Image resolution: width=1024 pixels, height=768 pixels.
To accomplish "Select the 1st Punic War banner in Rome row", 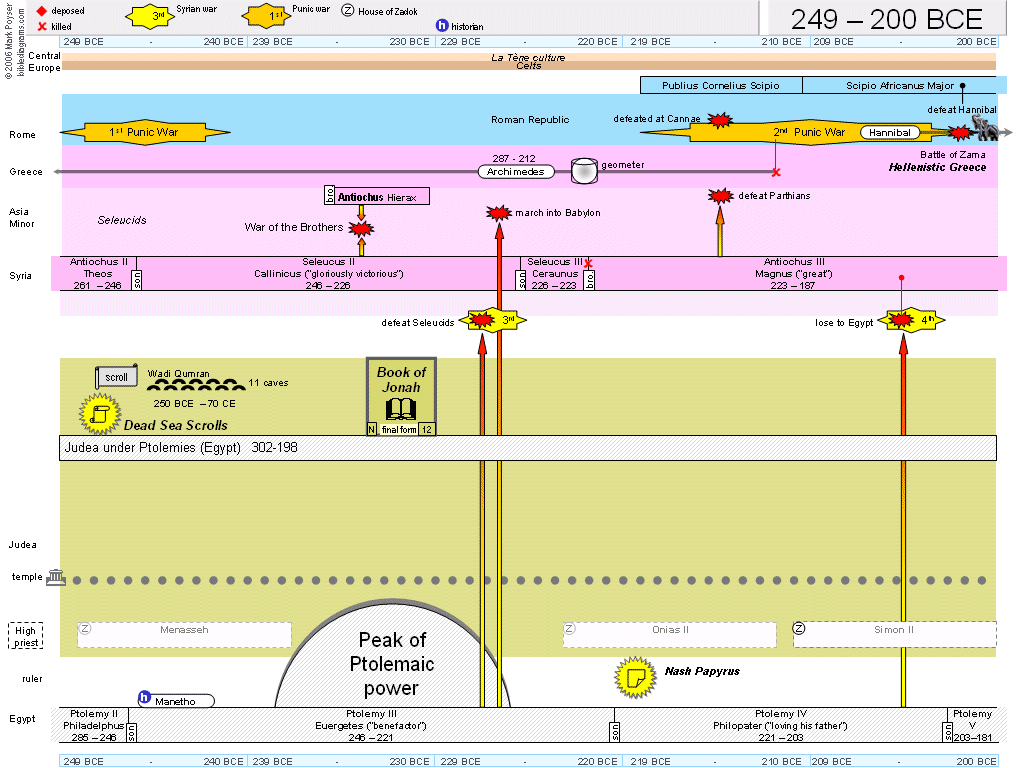I will 146,132.
